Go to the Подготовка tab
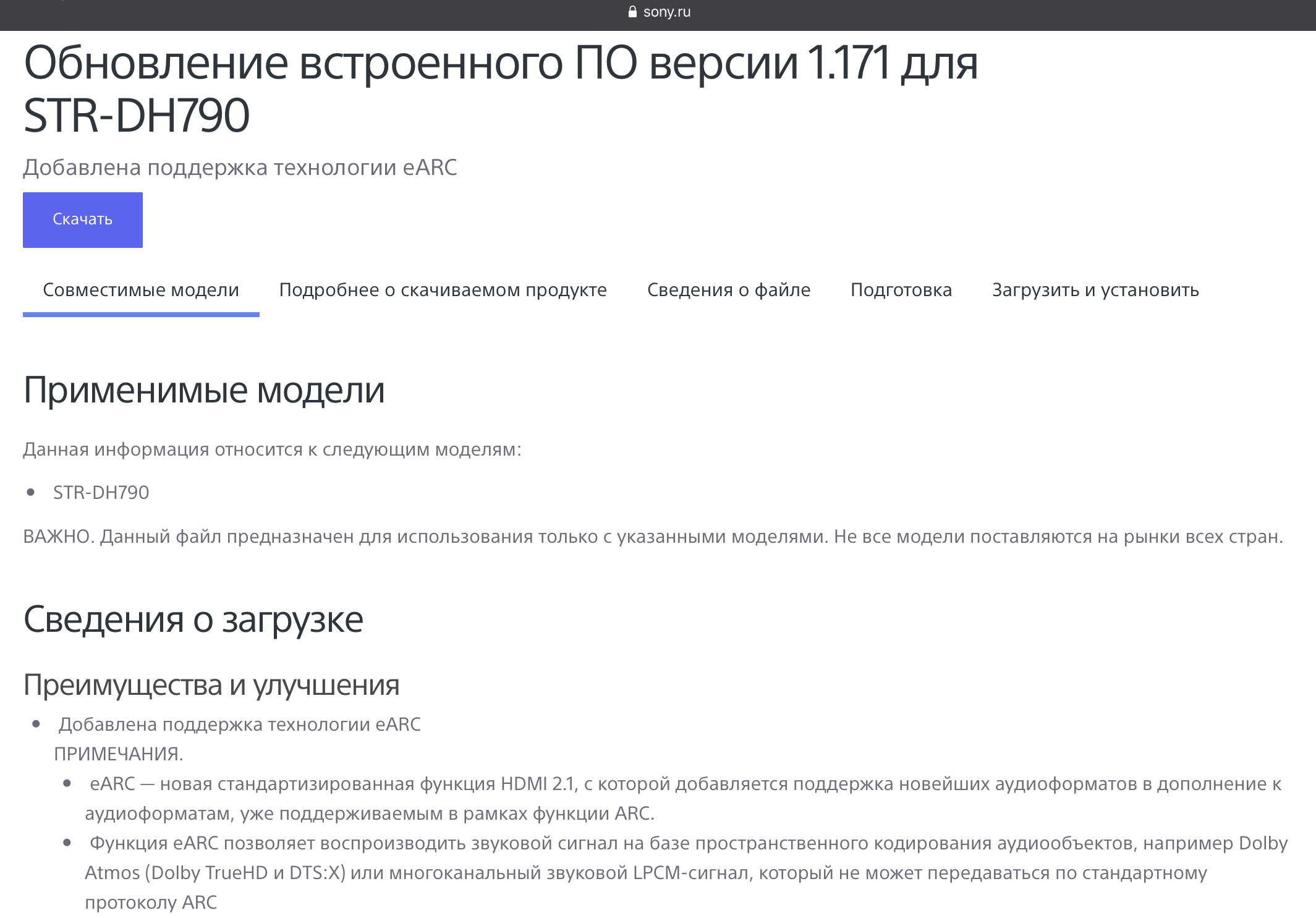 (x=901, y=290)
